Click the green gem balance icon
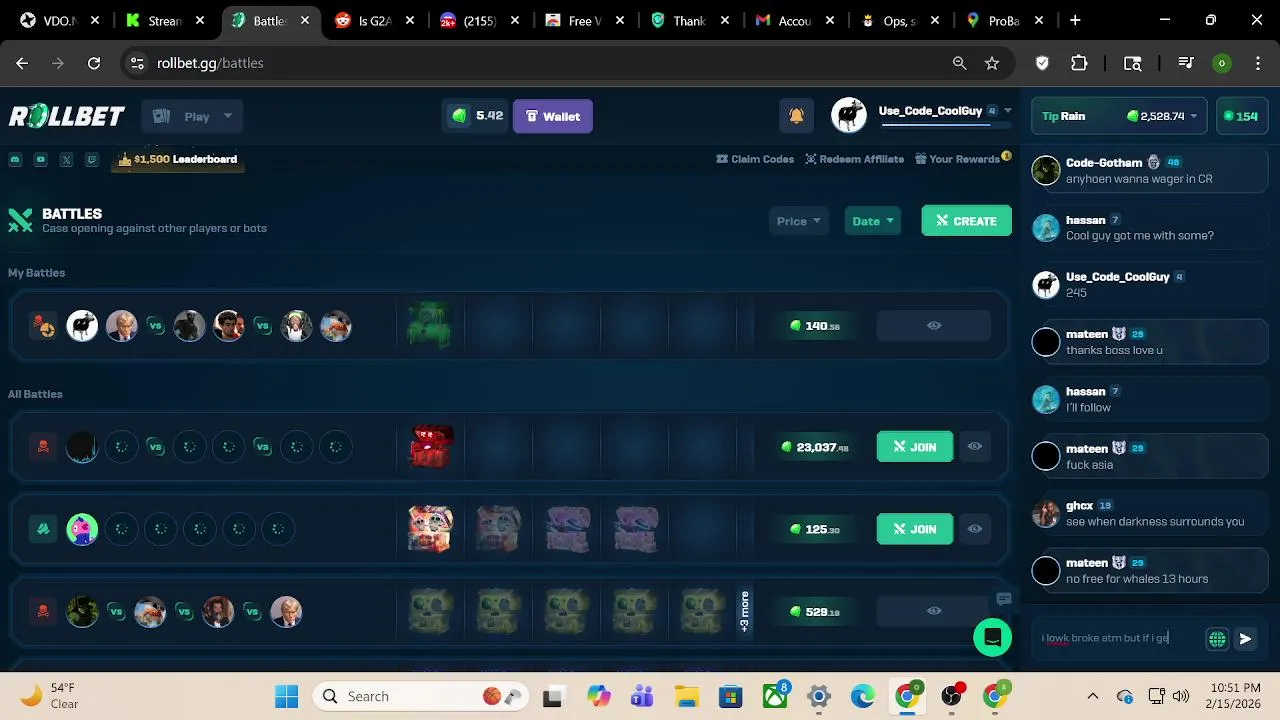The height and width of the screenshot is (720, 1280). pos(459,116)
